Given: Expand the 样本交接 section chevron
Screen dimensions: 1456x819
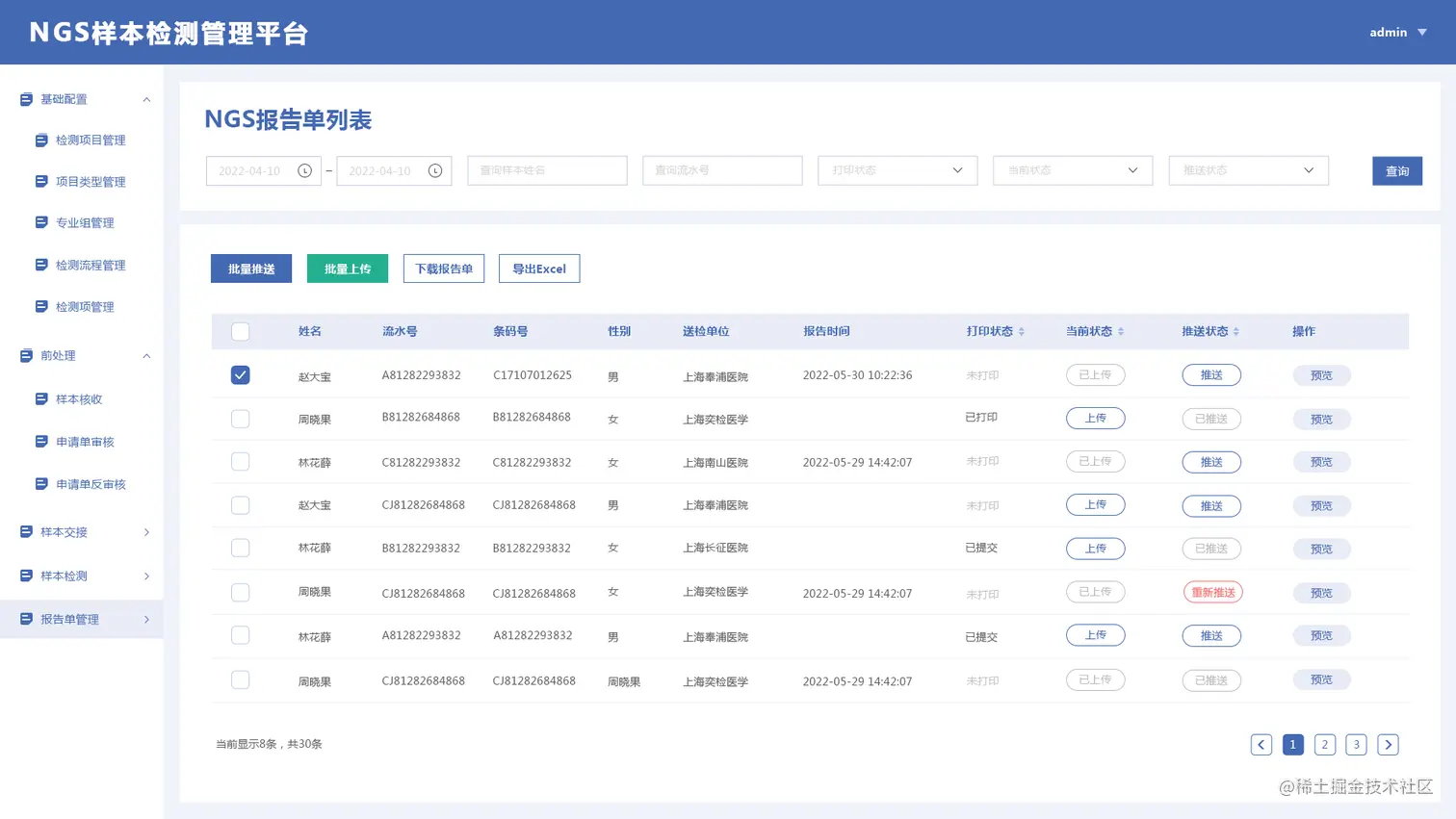Looking at the screenshot, I should [146, 532].
